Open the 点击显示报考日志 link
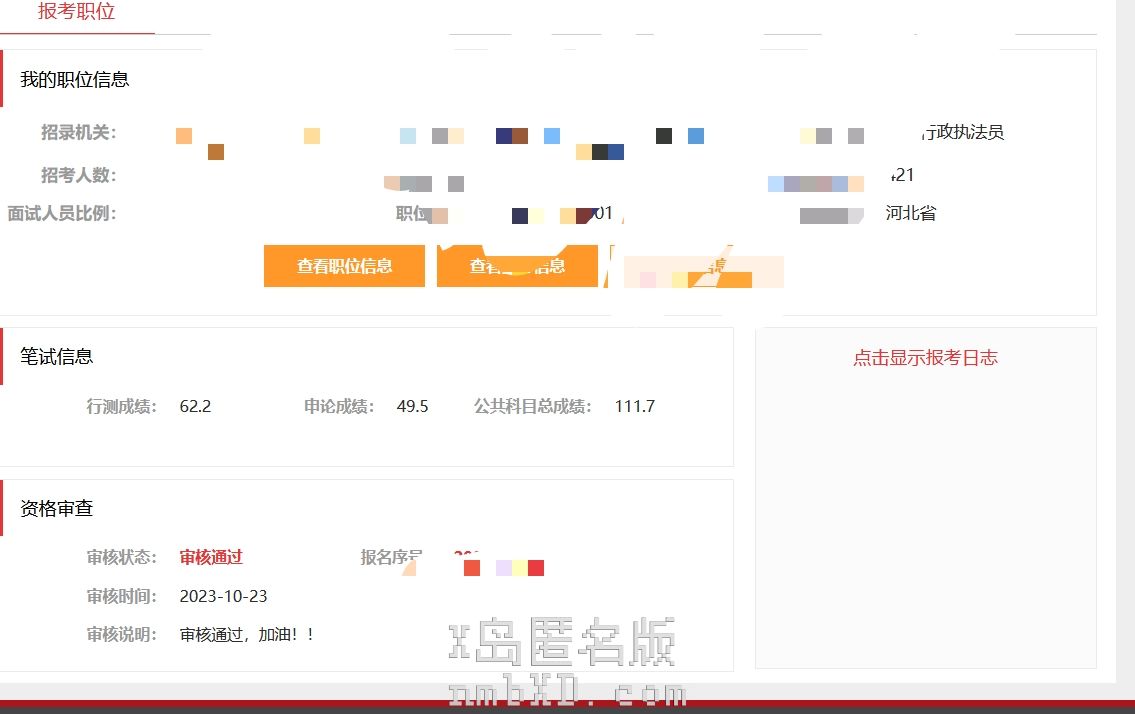Viewport: 1135px width, 714px height. 925,357
